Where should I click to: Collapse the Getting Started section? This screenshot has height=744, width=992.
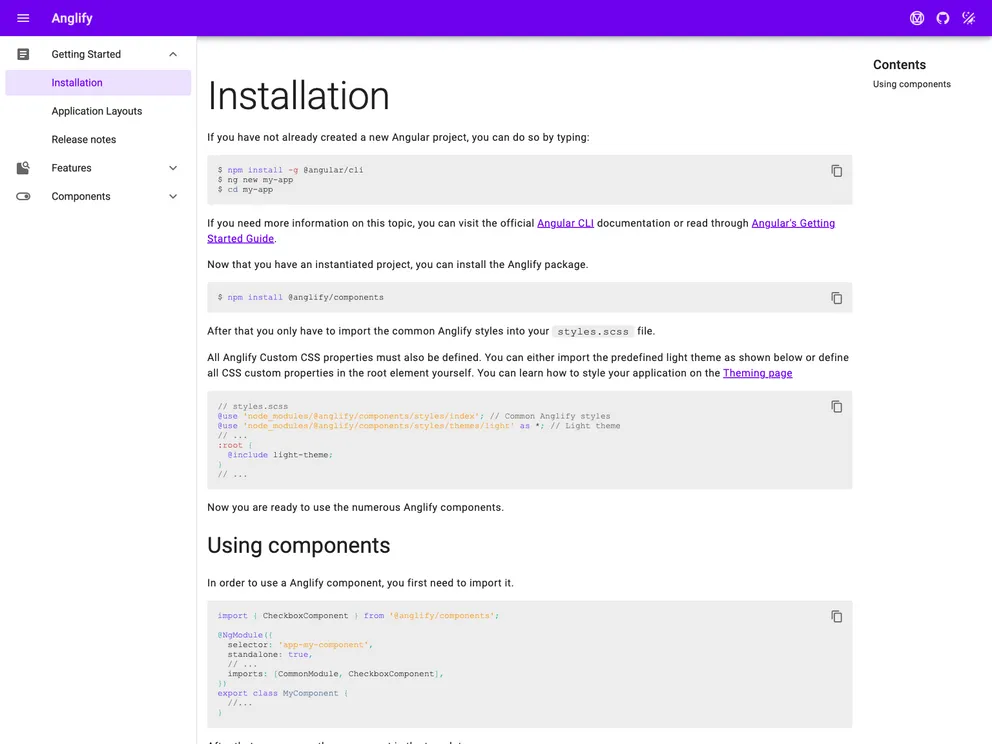tap(172, 53)
